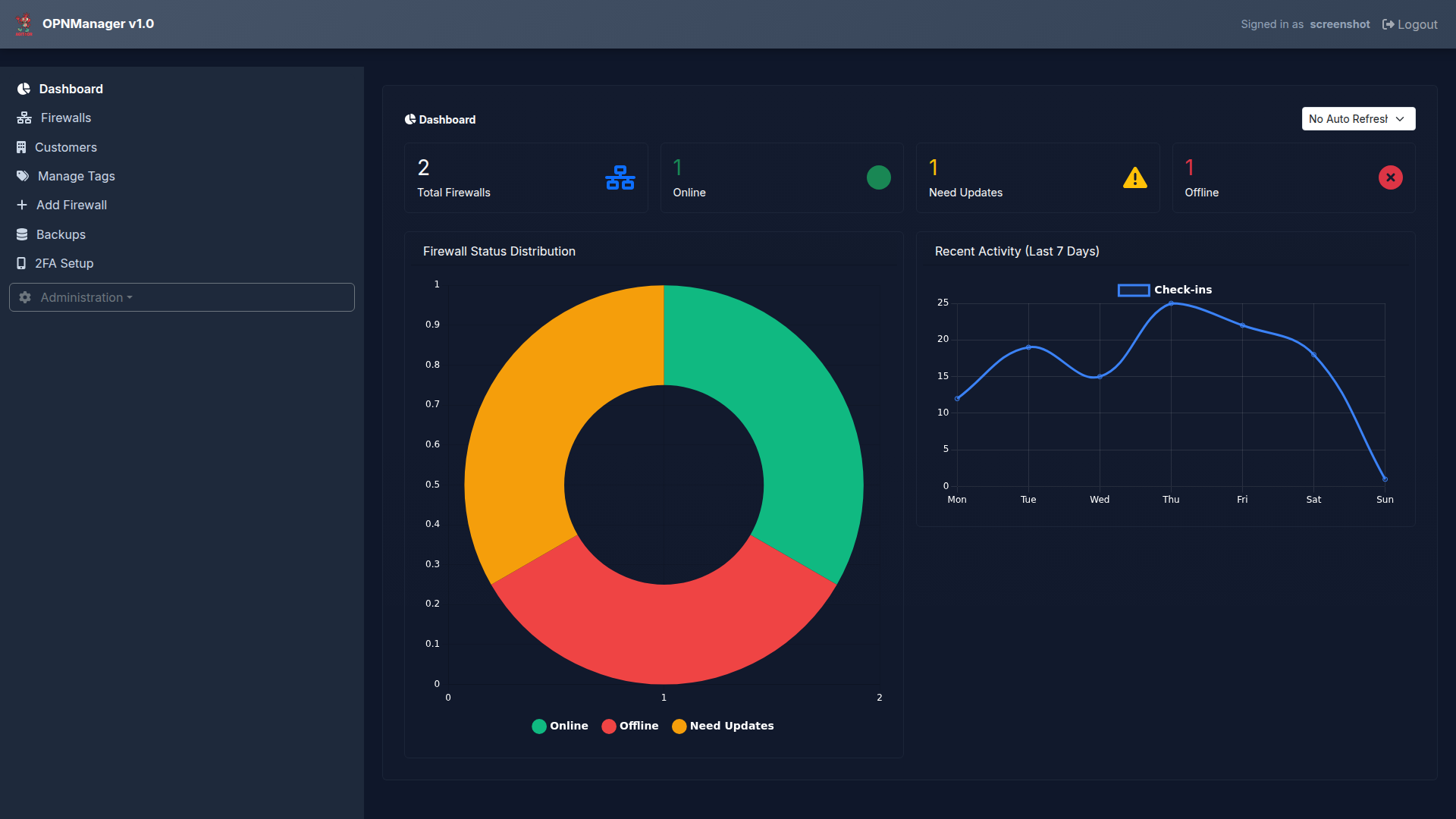Go to 2FA Setup in sidebar

[x=64, y=263]
